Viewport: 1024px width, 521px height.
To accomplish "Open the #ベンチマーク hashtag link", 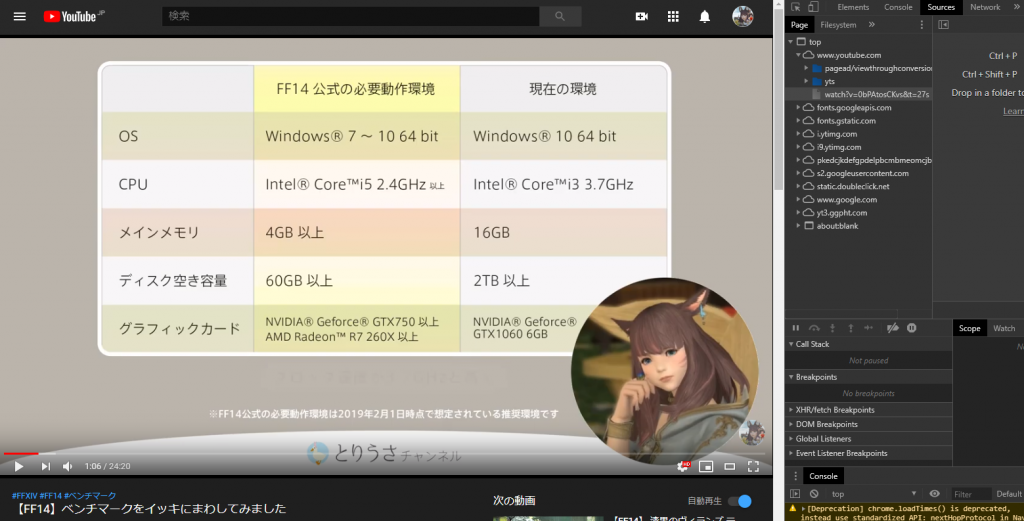I will click(89, 496).
